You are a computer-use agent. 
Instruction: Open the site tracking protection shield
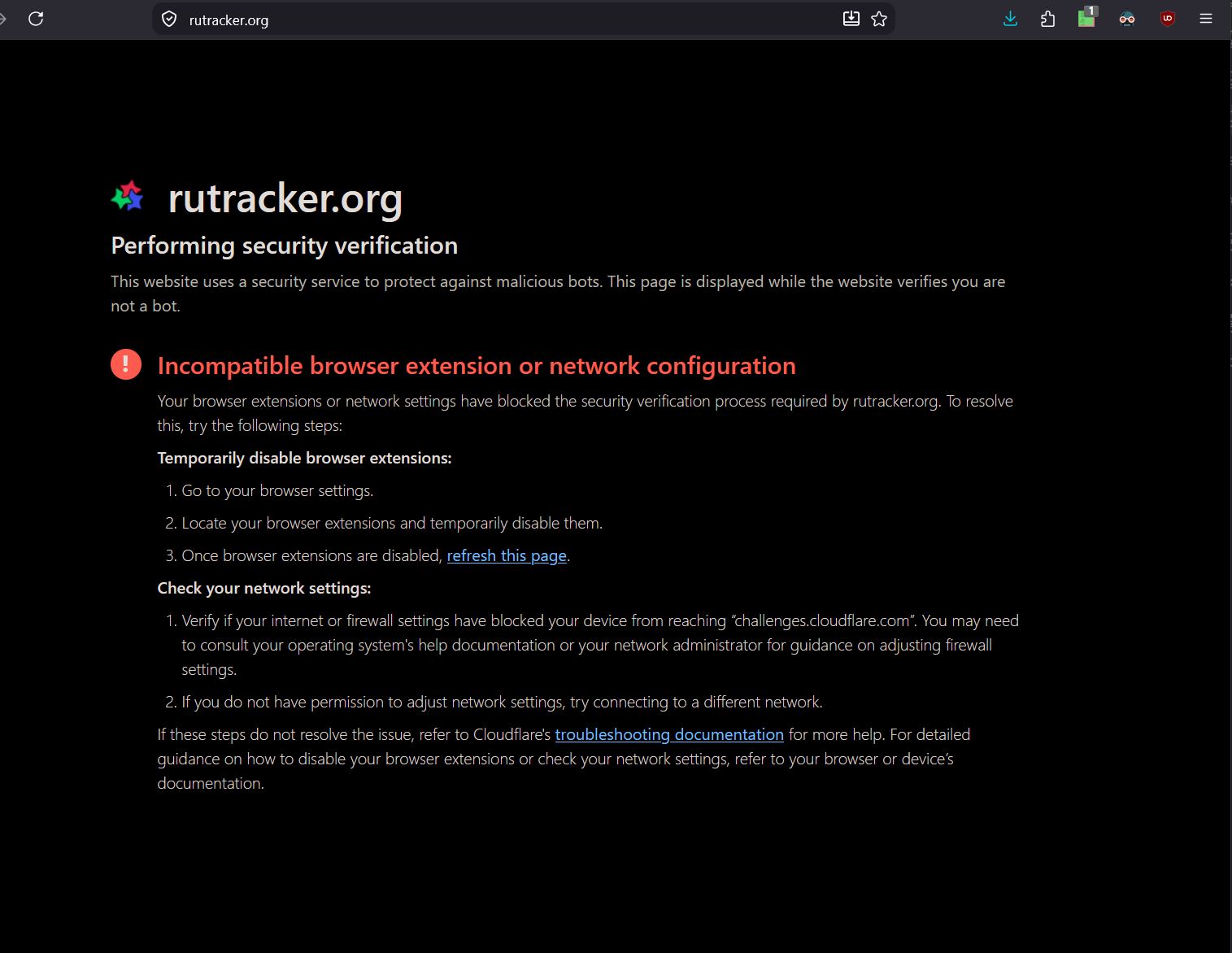169,20
